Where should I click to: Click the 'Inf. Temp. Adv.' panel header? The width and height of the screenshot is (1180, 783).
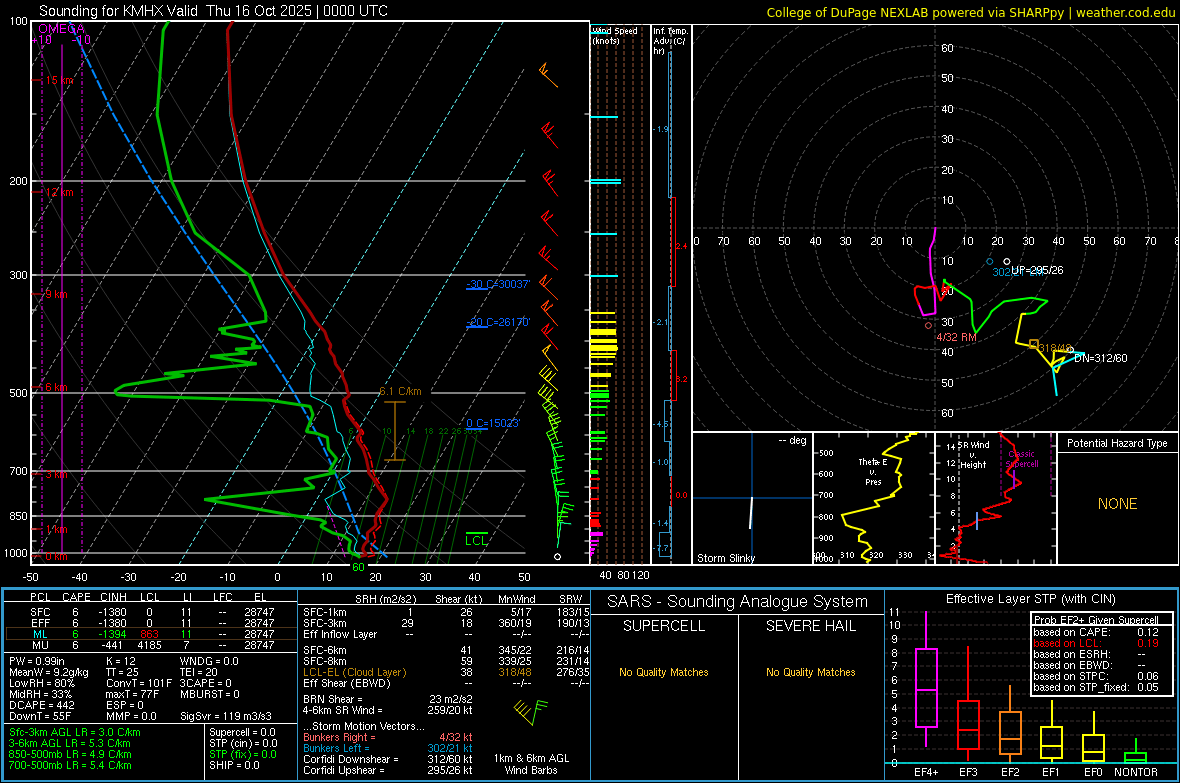(670, 41)
